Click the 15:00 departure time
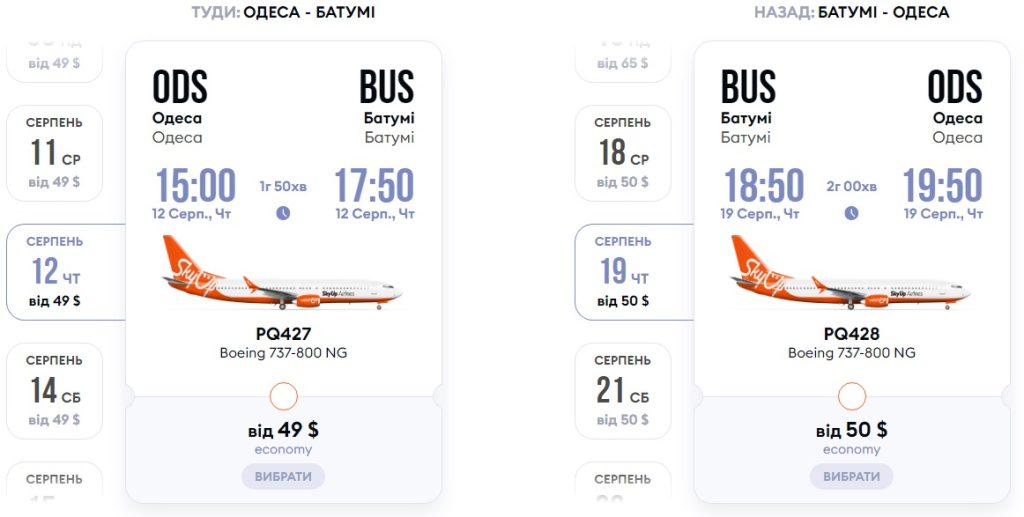 pos(195,186)
